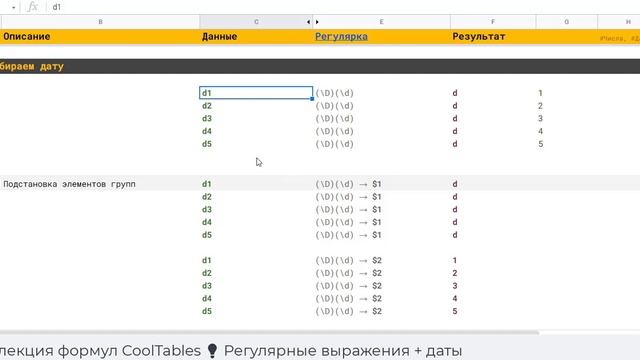This screenshot has height=360, width=640.
Task: Click column G value 5
Action: [x=540, y=144]
